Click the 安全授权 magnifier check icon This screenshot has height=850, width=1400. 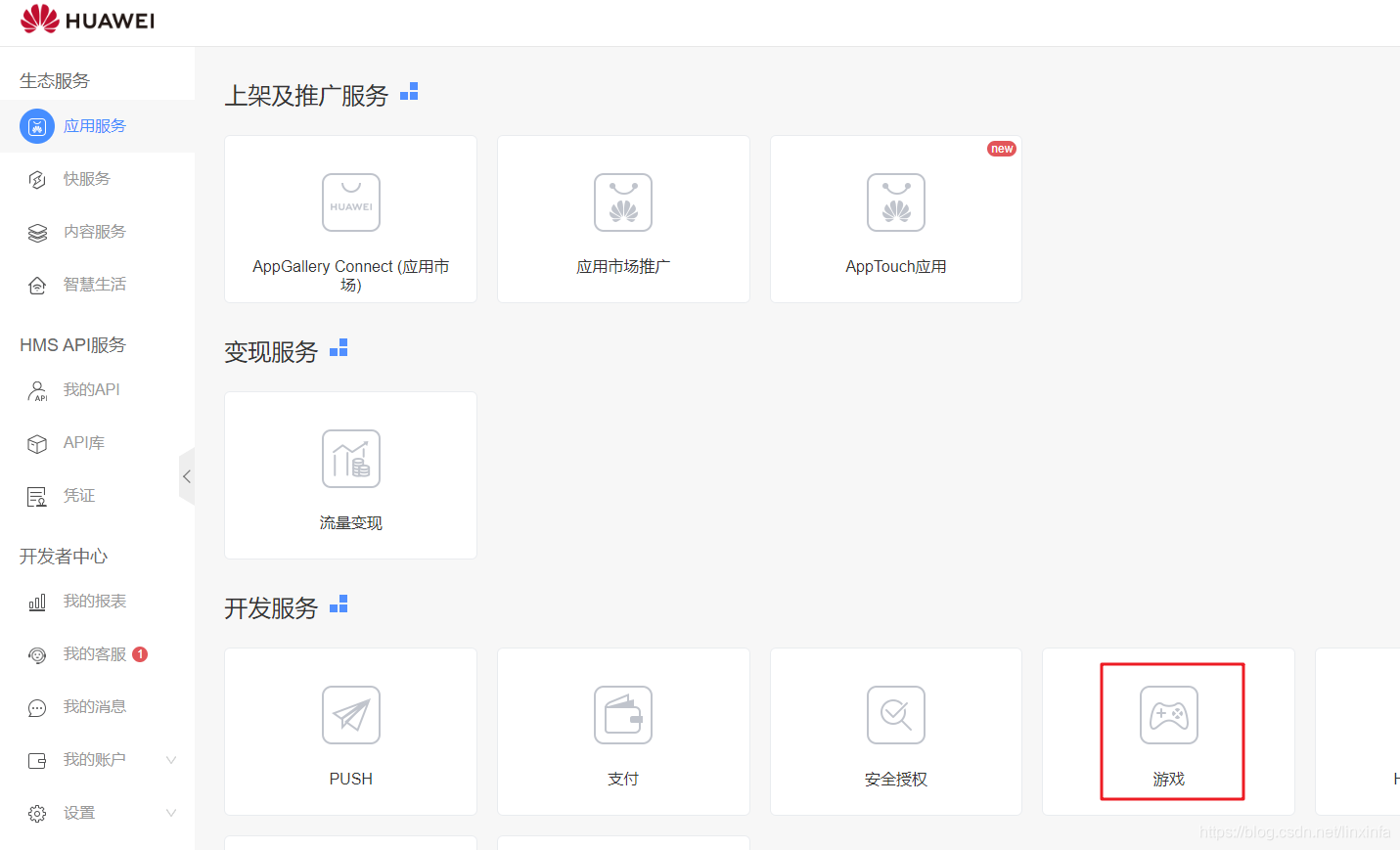pos(896,715)
